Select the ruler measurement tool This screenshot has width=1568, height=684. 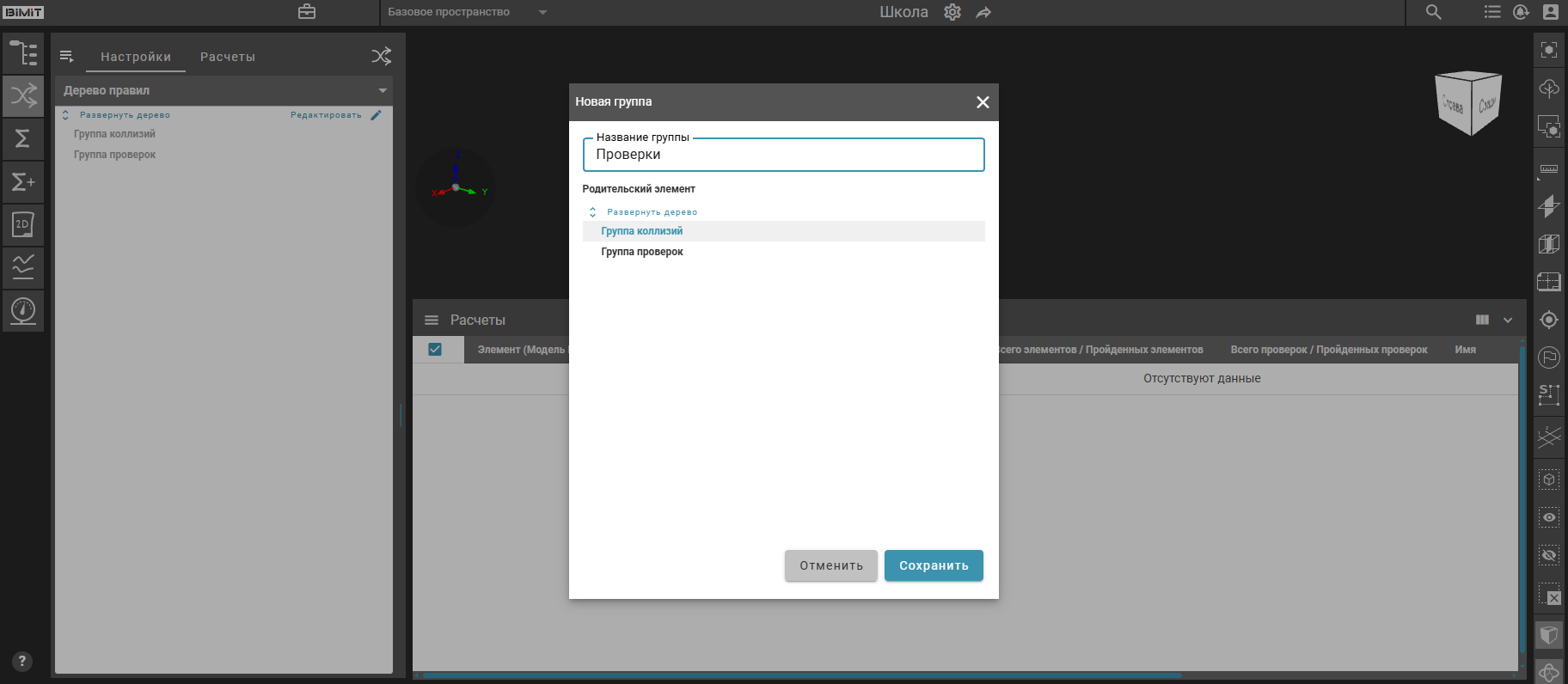(1549, 168)
